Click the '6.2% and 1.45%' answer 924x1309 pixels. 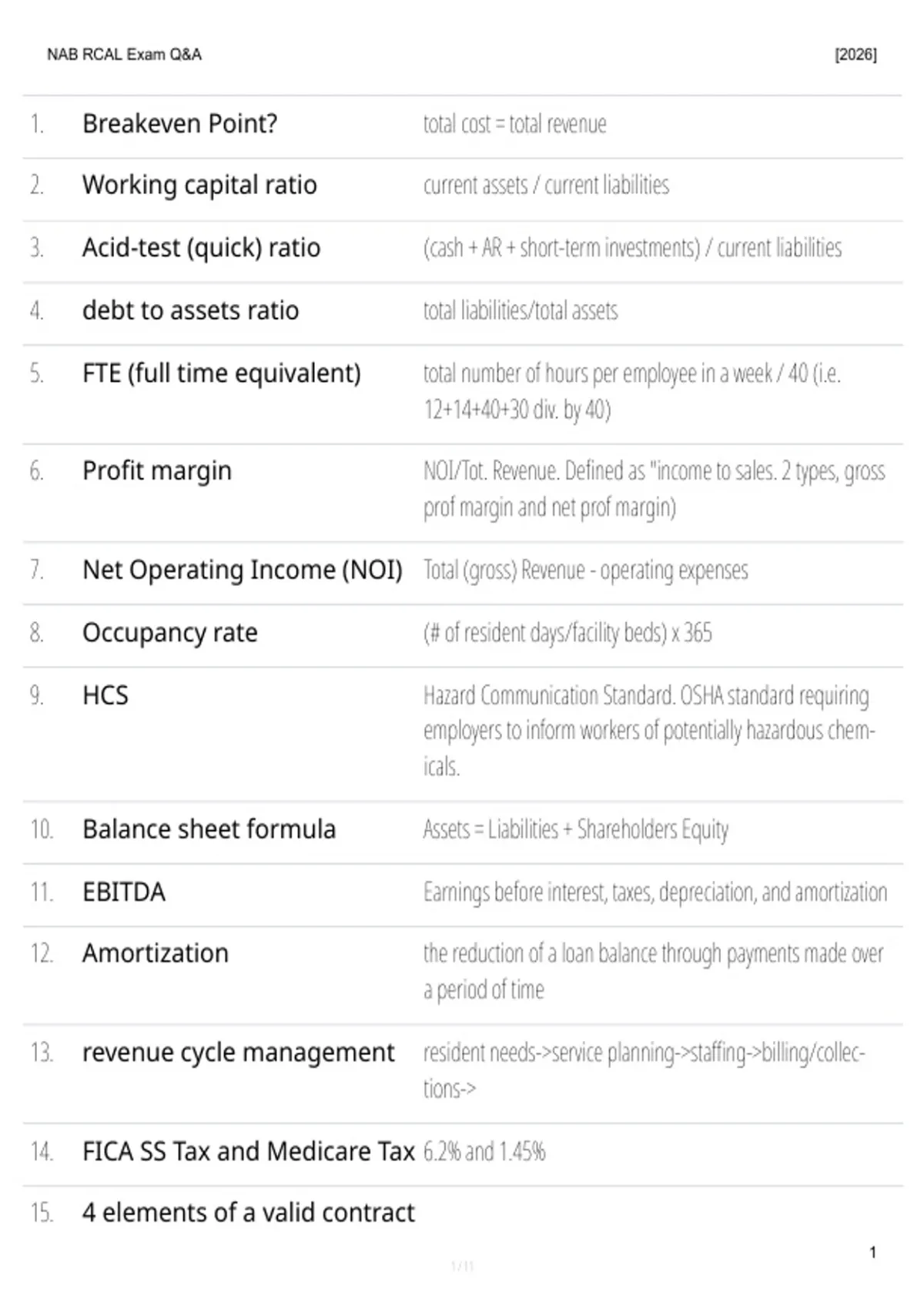[484, 1152]
